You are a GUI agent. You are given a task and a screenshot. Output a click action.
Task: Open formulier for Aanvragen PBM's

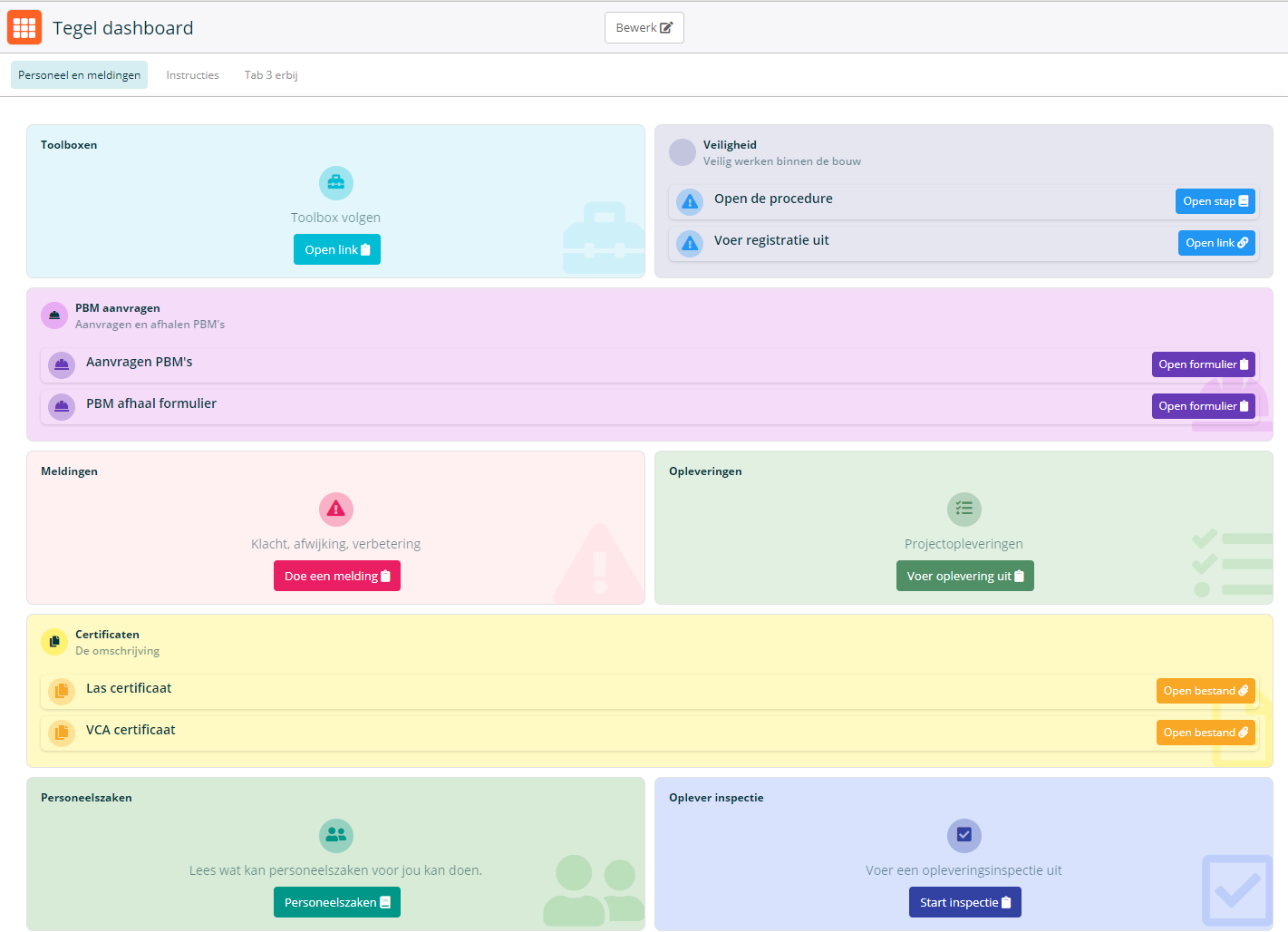point(1203,364)
